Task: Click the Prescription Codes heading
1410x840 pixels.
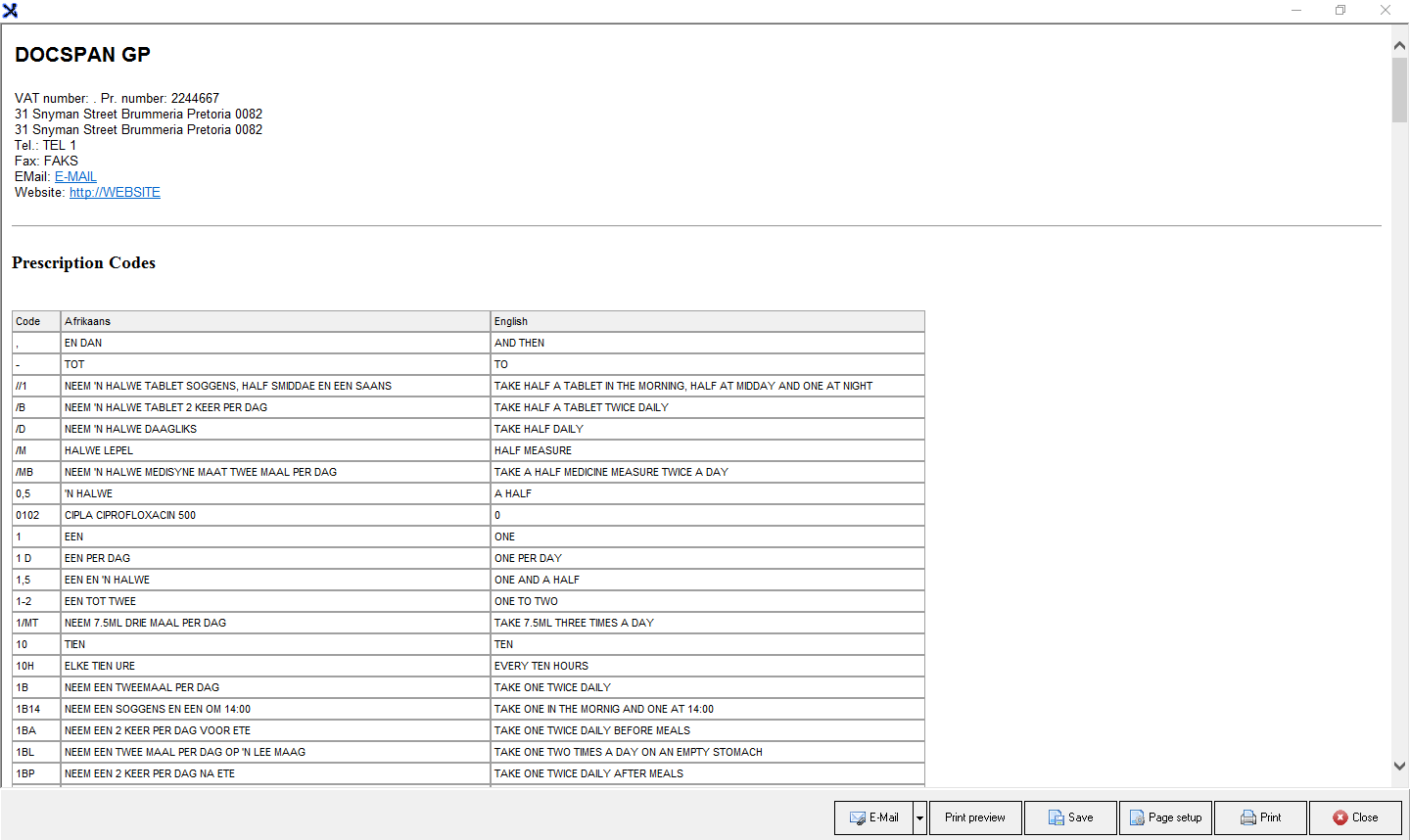Action: (x=83, y=262)
